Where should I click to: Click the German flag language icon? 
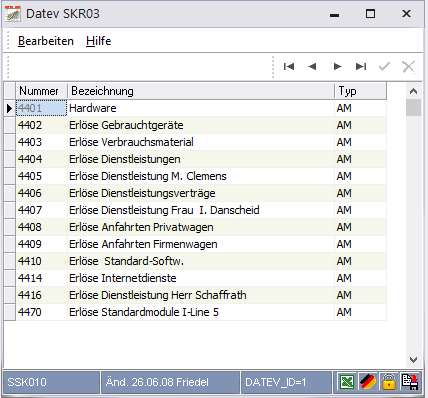coord(368,381)
